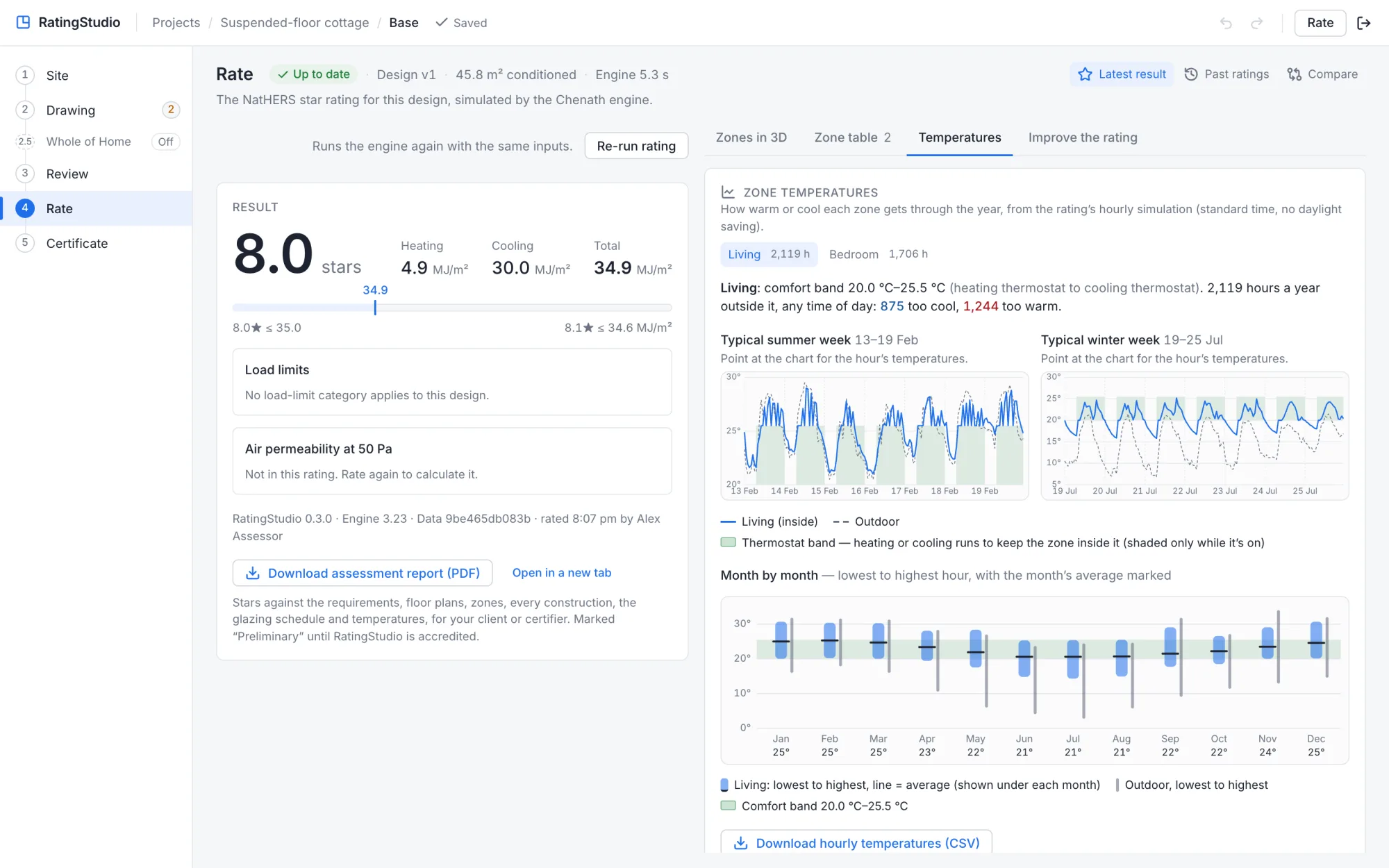Click Download assessment report (PDF)
Viewport: 1389px width, 868px height.
363,573
